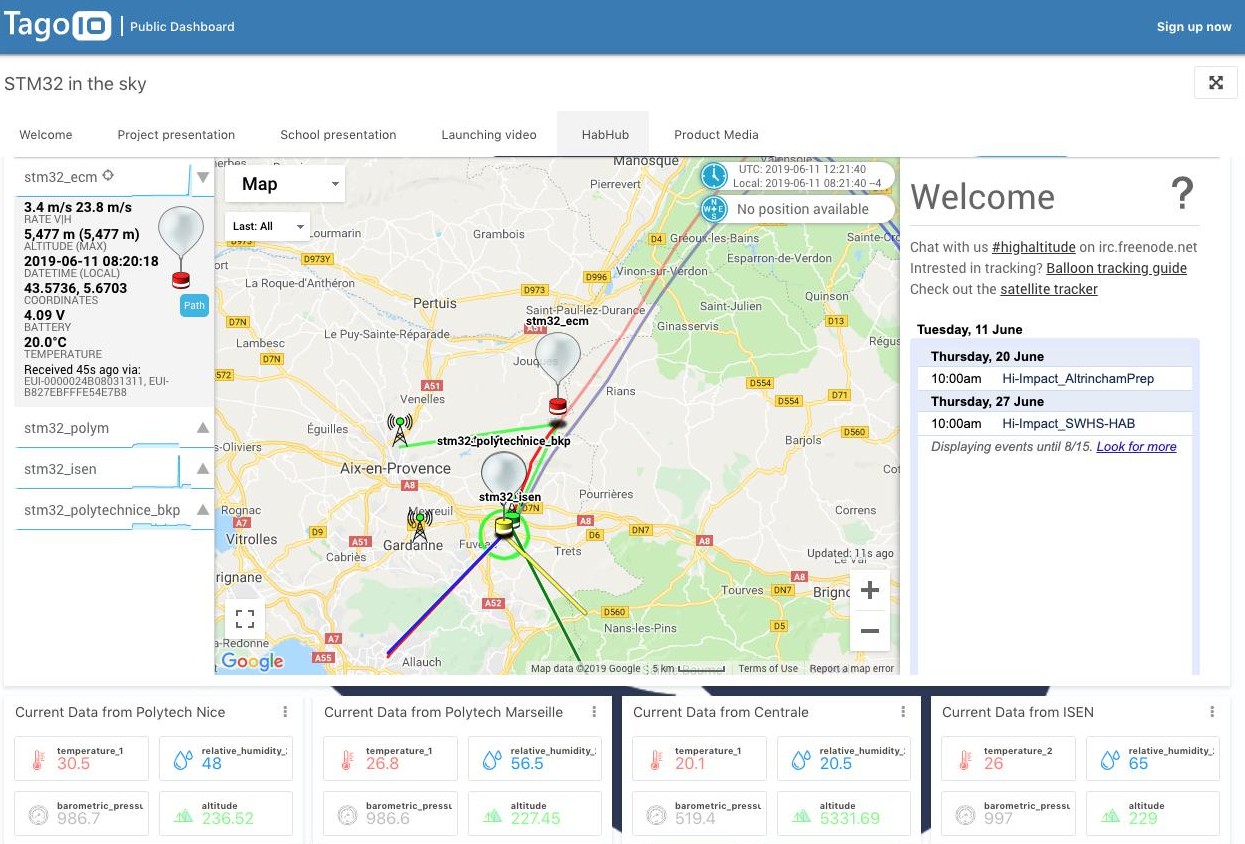Click the stm32_ecm balloon marker on map

(557, 372)
